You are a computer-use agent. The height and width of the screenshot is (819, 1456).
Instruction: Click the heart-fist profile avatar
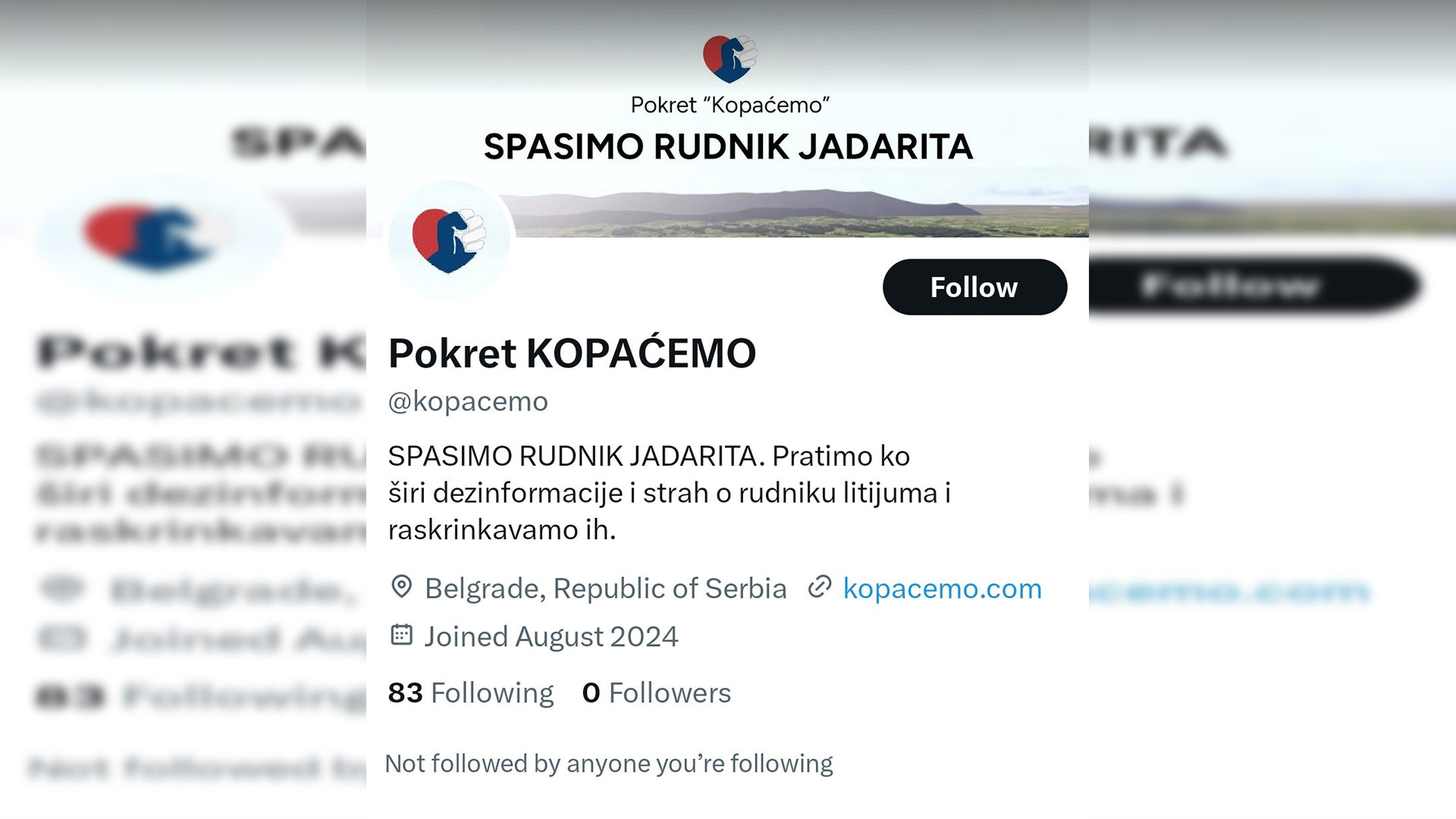point(450,240)
